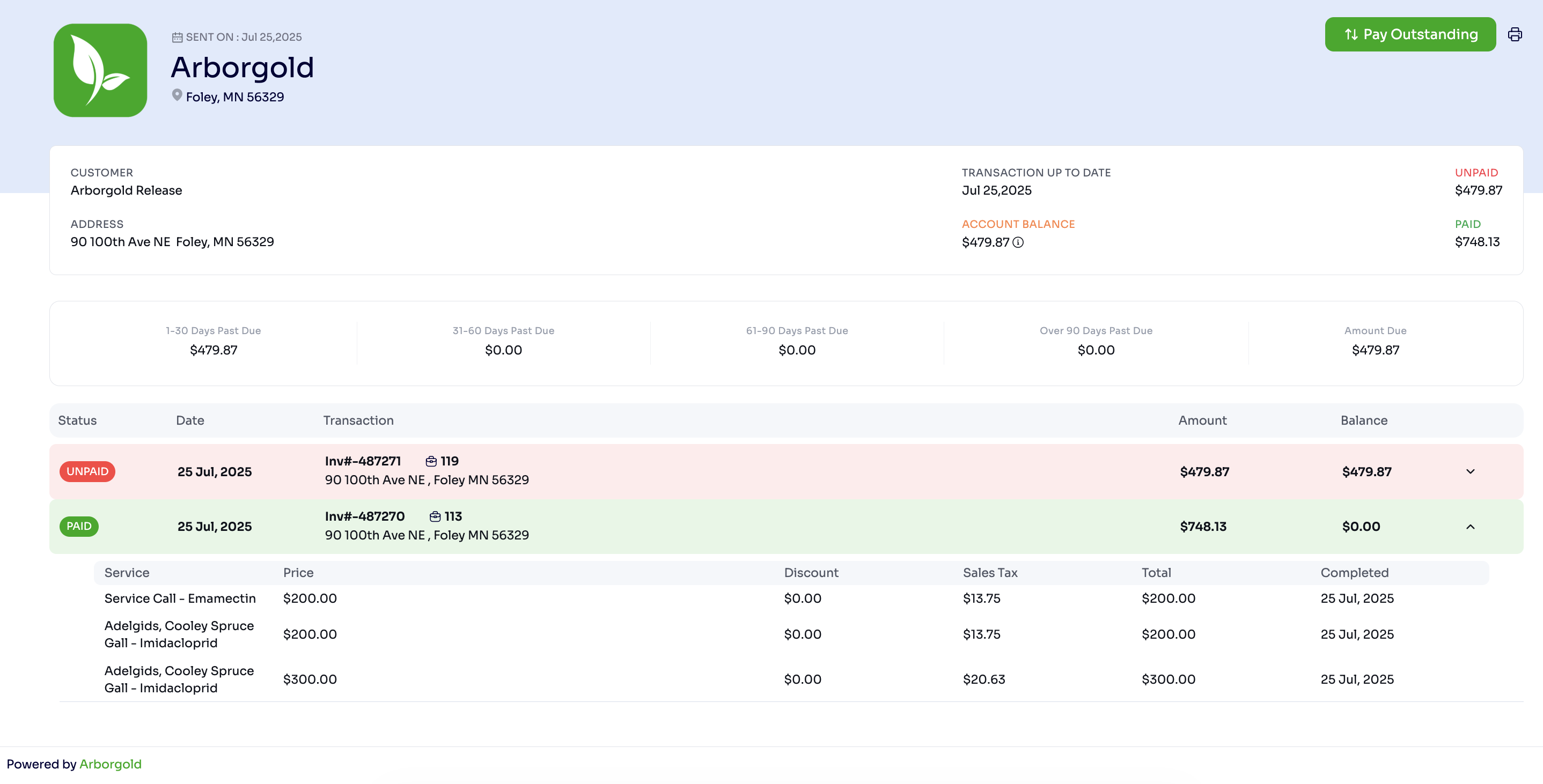This screenshot has height=784, width=1543.
Task: Select invoice number Inv#-487271
Action: (363, 461)
